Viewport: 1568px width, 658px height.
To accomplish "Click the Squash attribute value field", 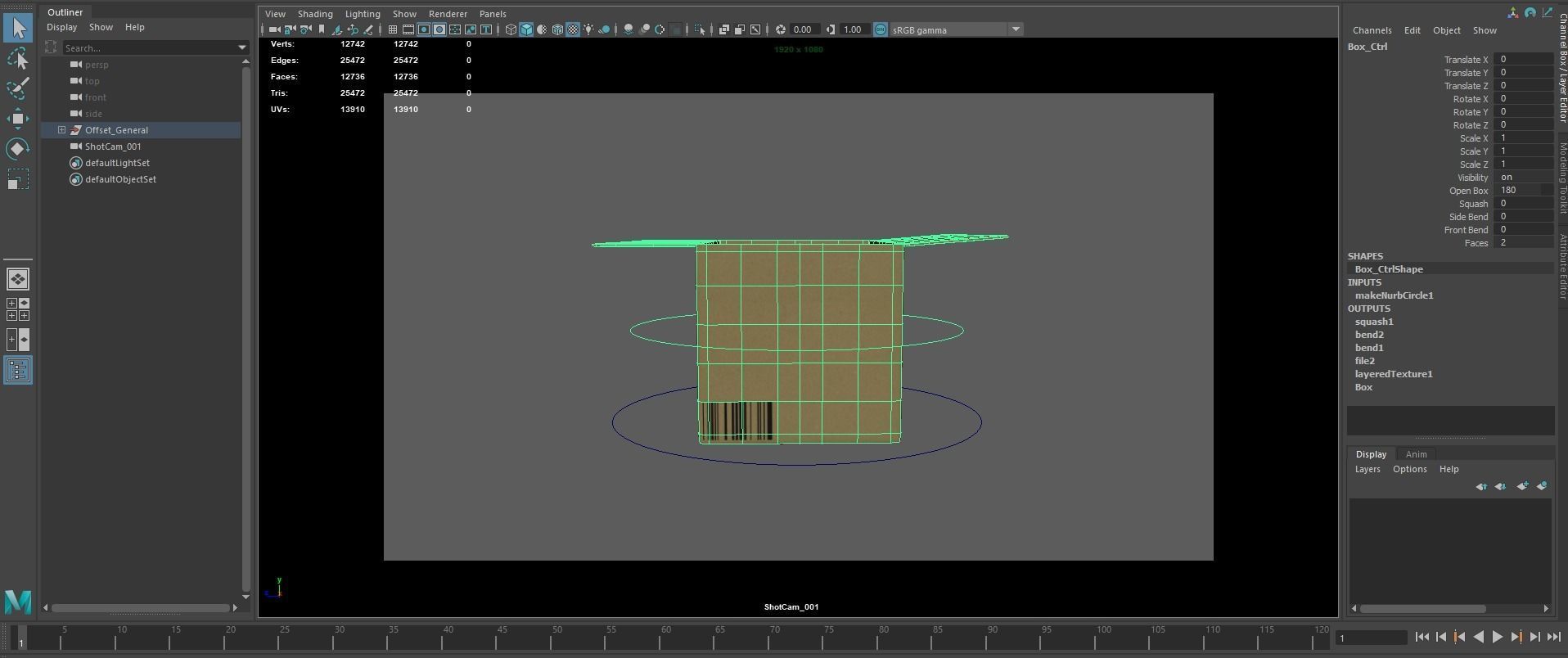I will pyautogui.click(x=1523, y=204).
